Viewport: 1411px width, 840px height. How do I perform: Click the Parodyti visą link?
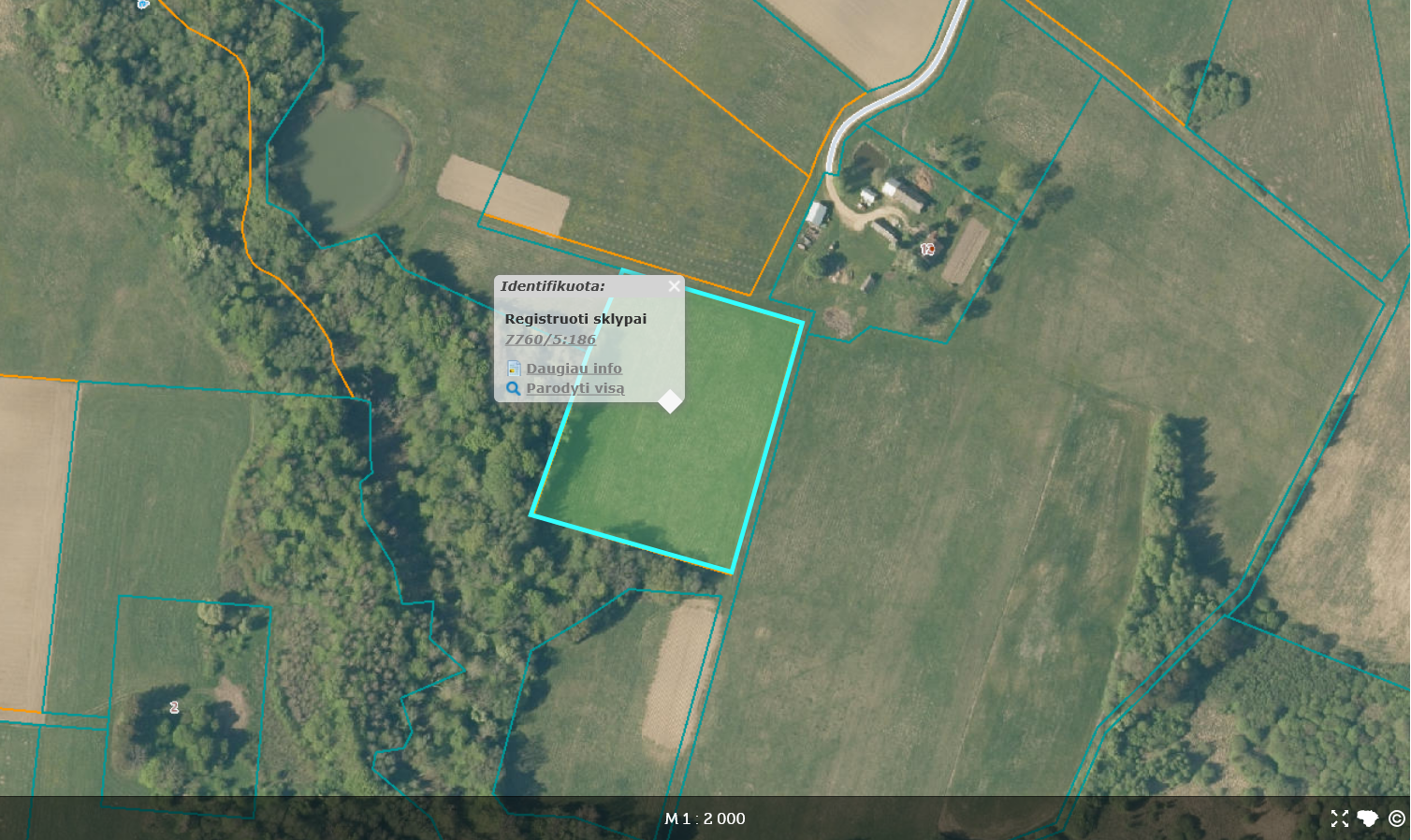pyautogui.click(x=575, y=388)
